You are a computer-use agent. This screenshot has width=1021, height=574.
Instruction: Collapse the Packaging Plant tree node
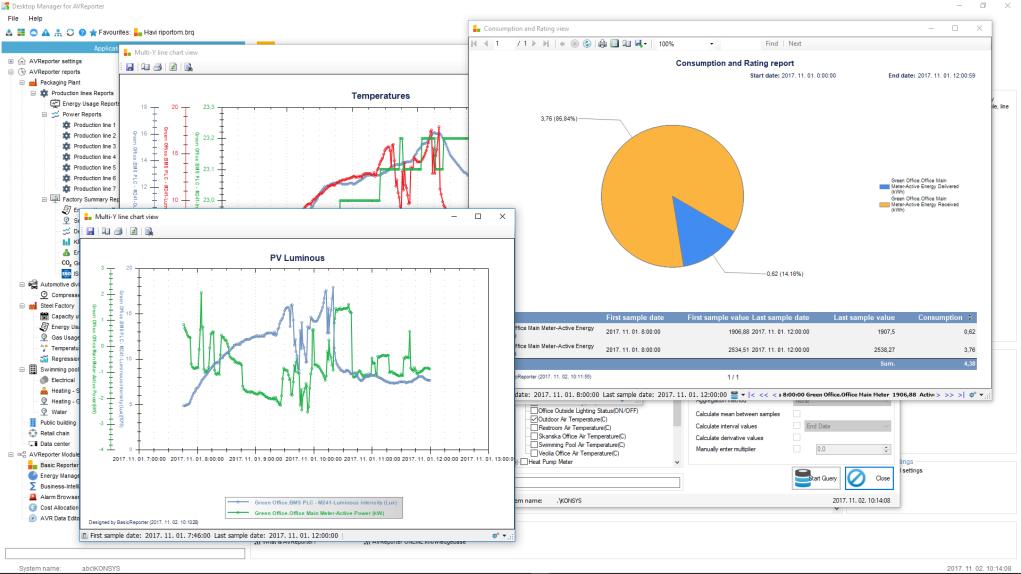(x=21, y=83)
